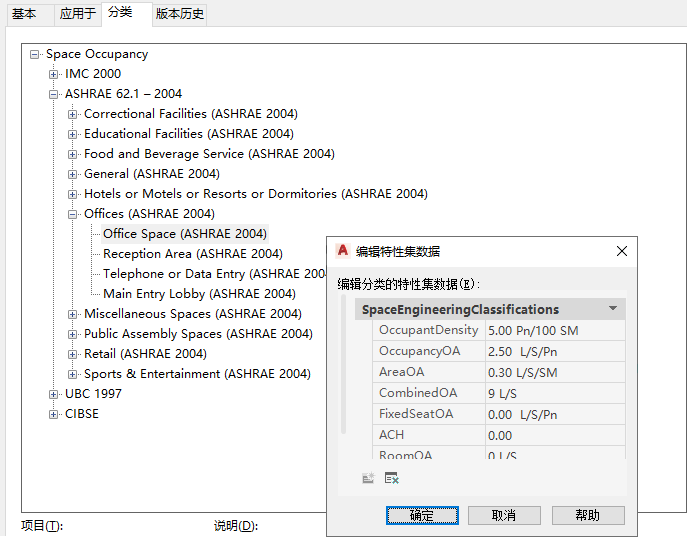Click the 说明(D): label

coord(236,526)
